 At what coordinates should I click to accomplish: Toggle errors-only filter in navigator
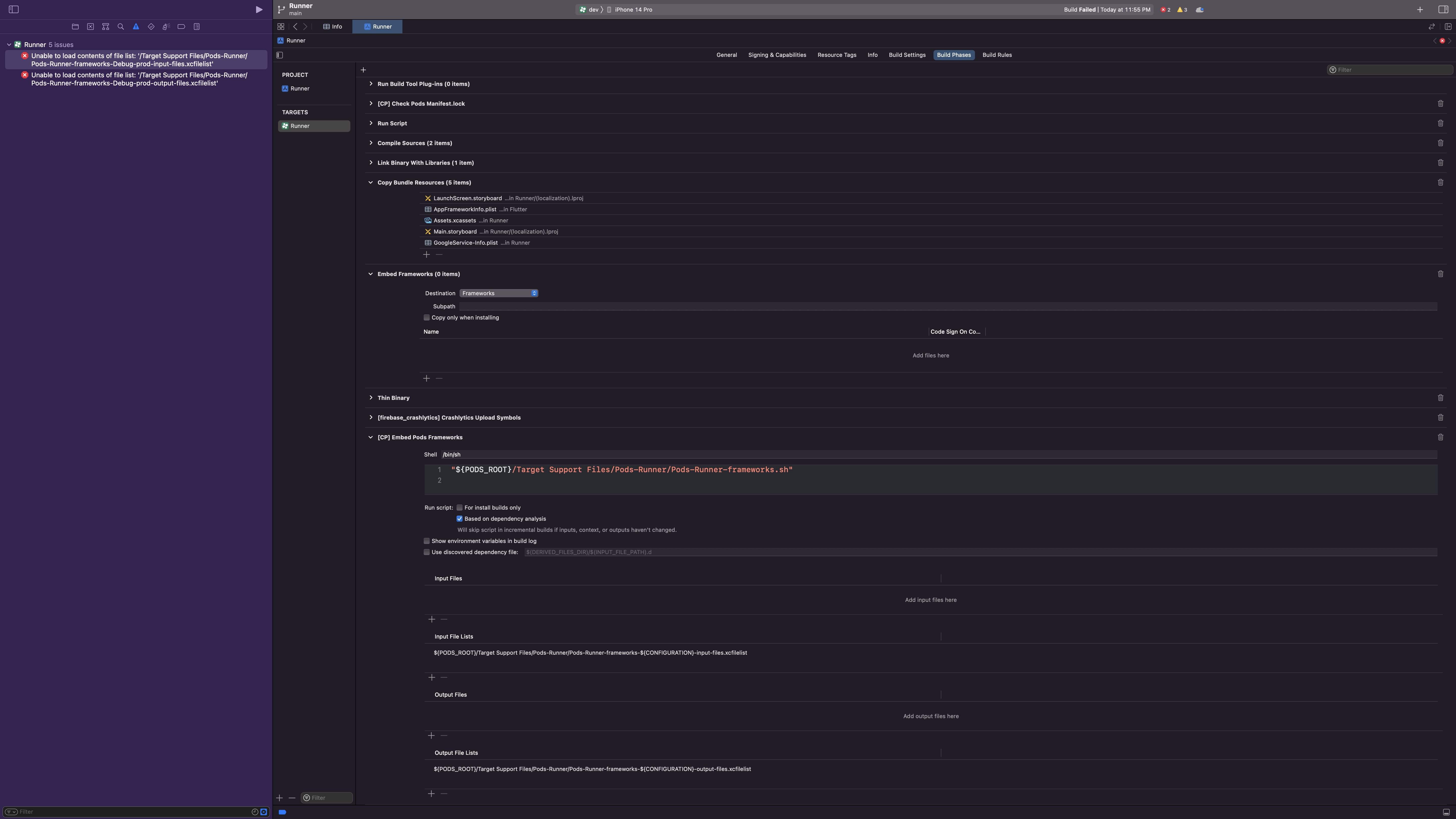pos(263,812)
